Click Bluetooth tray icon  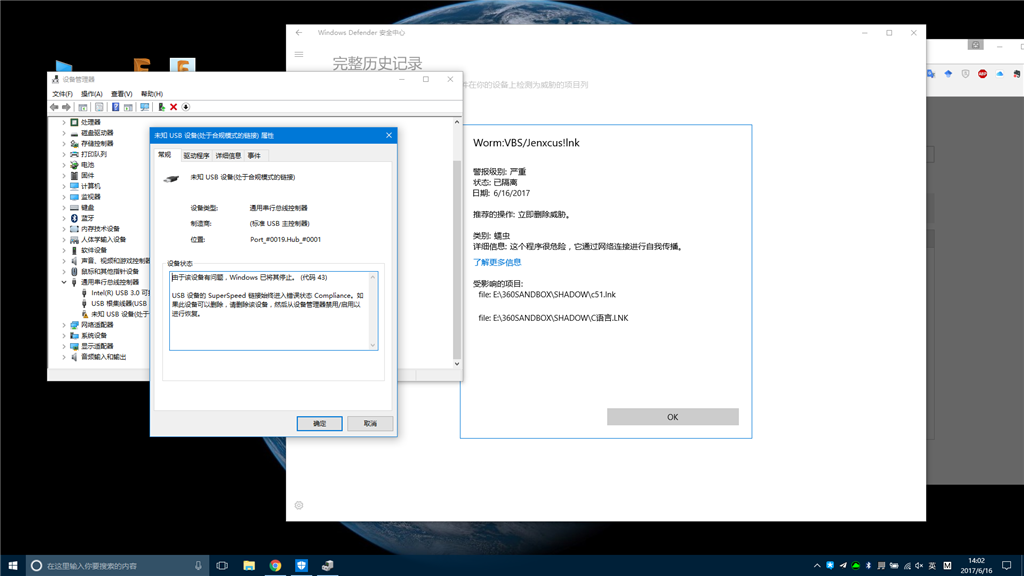tap(869, 566)
